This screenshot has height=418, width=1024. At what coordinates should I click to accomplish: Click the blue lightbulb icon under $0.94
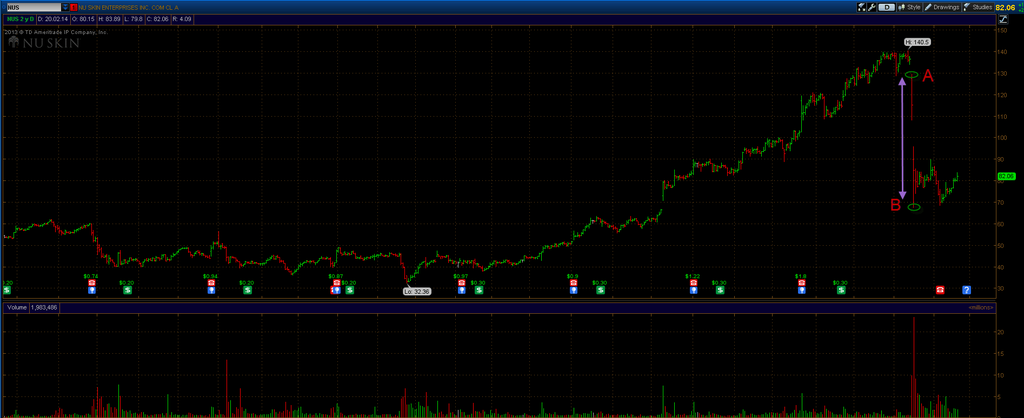[211, 290]
